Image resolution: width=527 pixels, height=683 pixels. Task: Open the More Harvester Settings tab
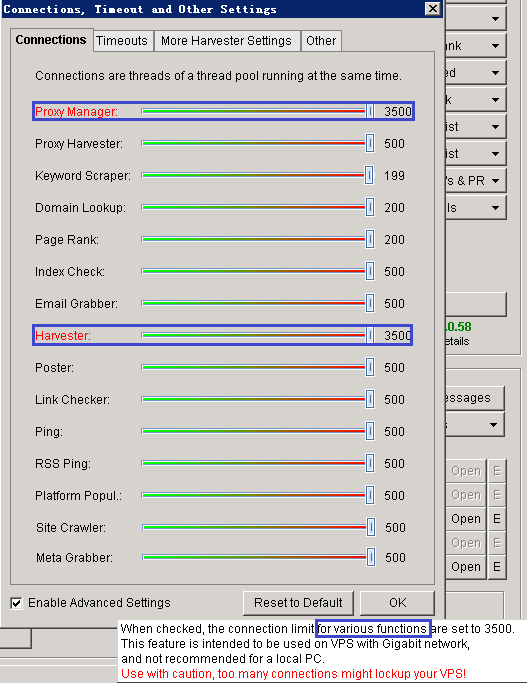point(226,41)
